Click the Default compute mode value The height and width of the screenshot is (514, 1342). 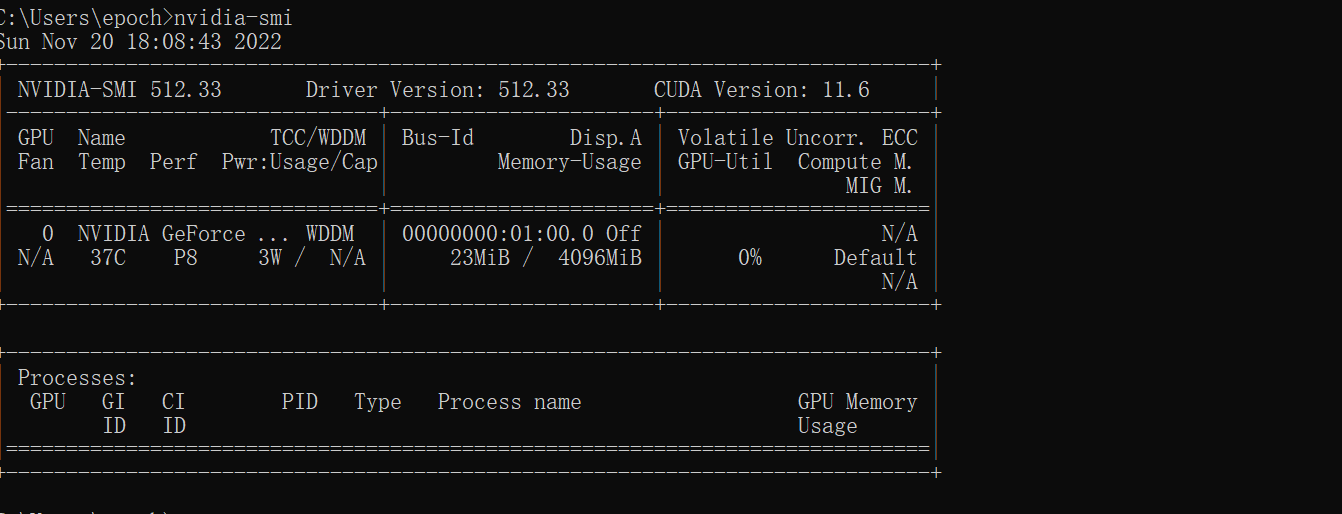pyautogui.click(x=875, y=258)
